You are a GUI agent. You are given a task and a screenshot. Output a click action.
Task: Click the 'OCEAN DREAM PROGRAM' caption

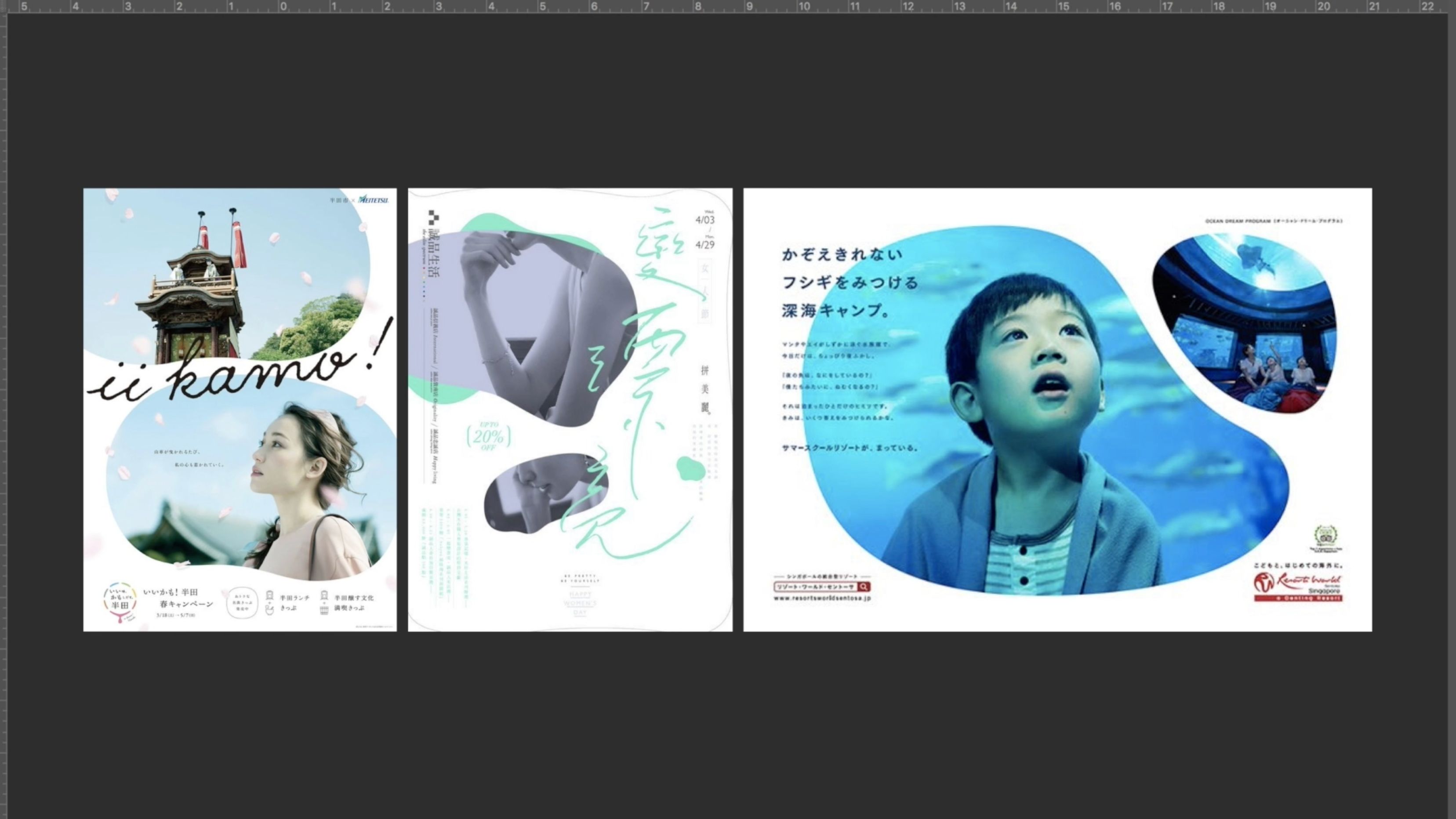[1274, 221]
